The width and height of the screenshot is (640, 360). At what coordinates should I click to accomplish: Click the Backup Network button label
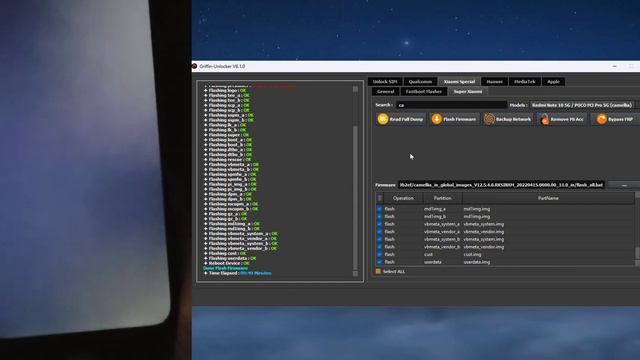click(x=513, y=119)
